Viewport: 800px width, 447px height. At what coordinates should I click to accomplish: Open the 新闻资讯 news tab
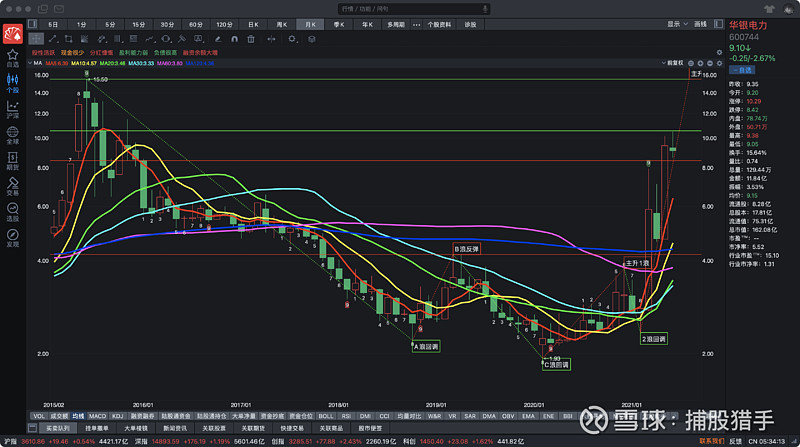tap(175, 428)
